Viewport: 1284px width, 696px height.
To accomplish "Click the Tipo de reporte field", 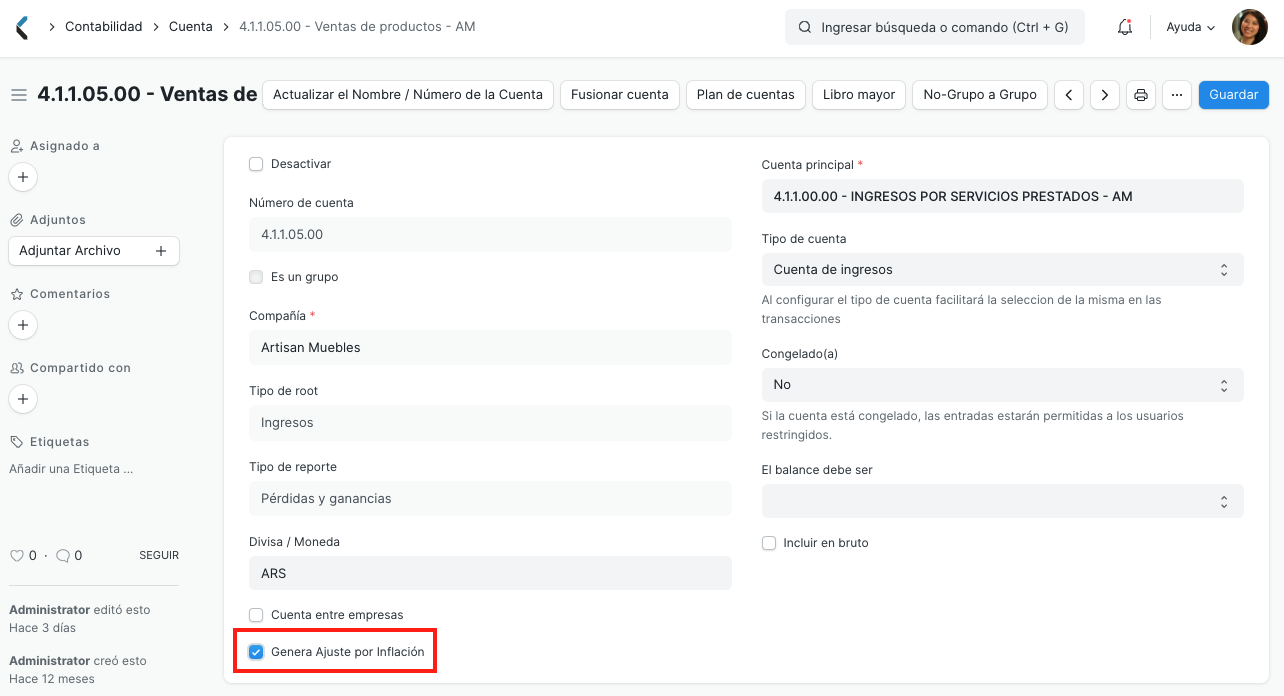I will point(490,499).
